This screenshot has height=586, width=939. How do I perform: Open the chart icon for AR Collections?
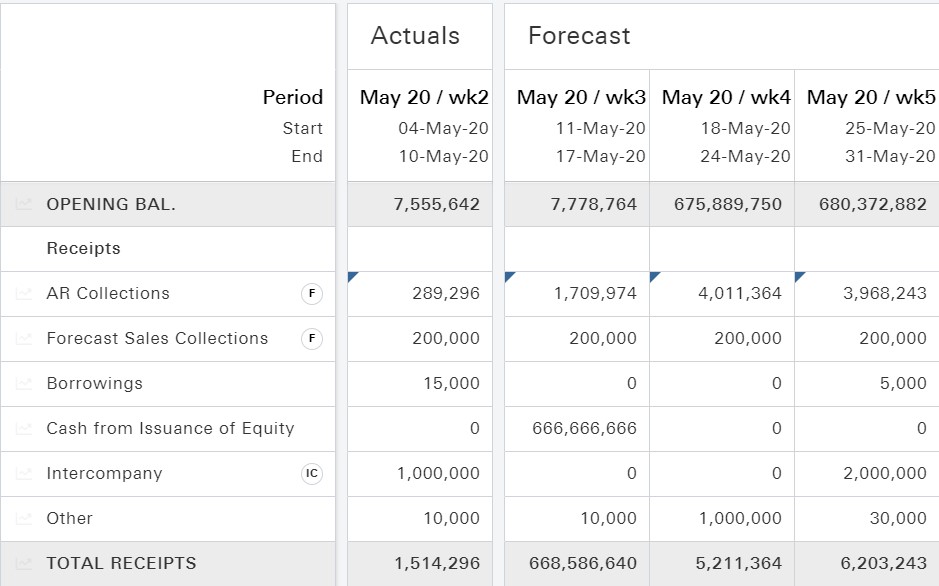coord(22,294)
